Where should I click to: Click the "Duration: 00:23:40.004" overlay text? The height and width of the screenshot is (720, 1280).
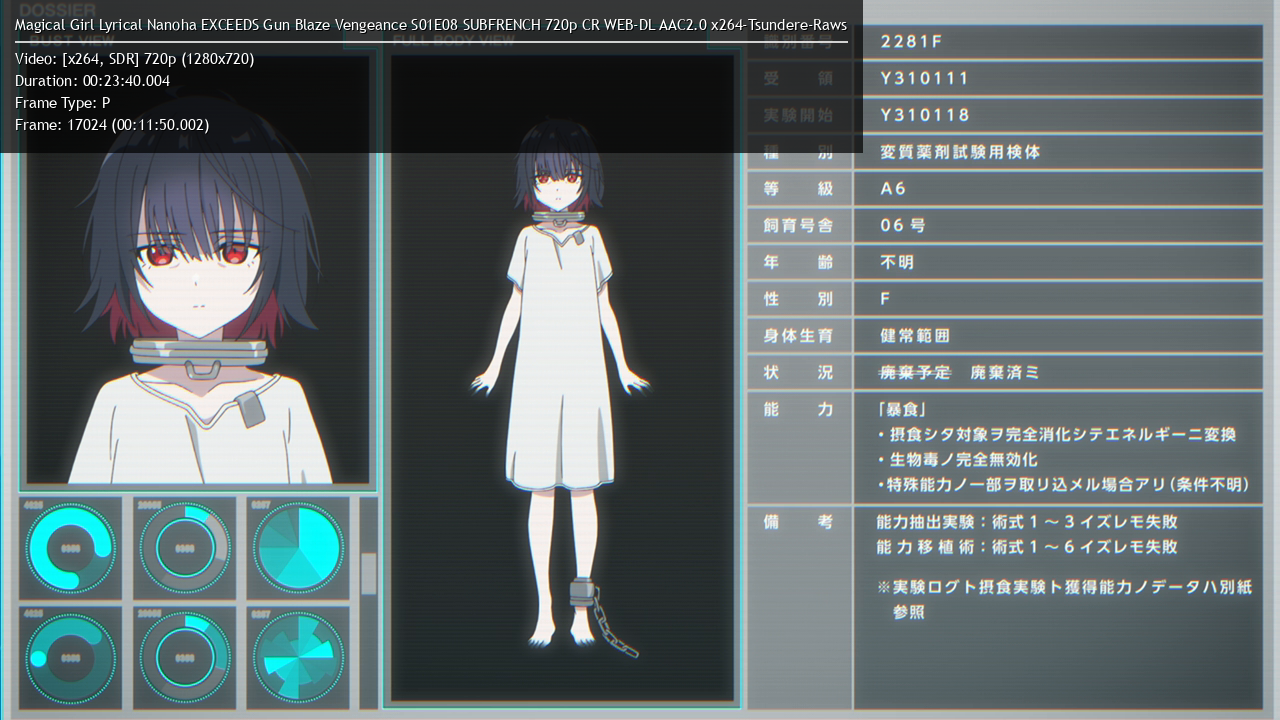coord(92,81)
